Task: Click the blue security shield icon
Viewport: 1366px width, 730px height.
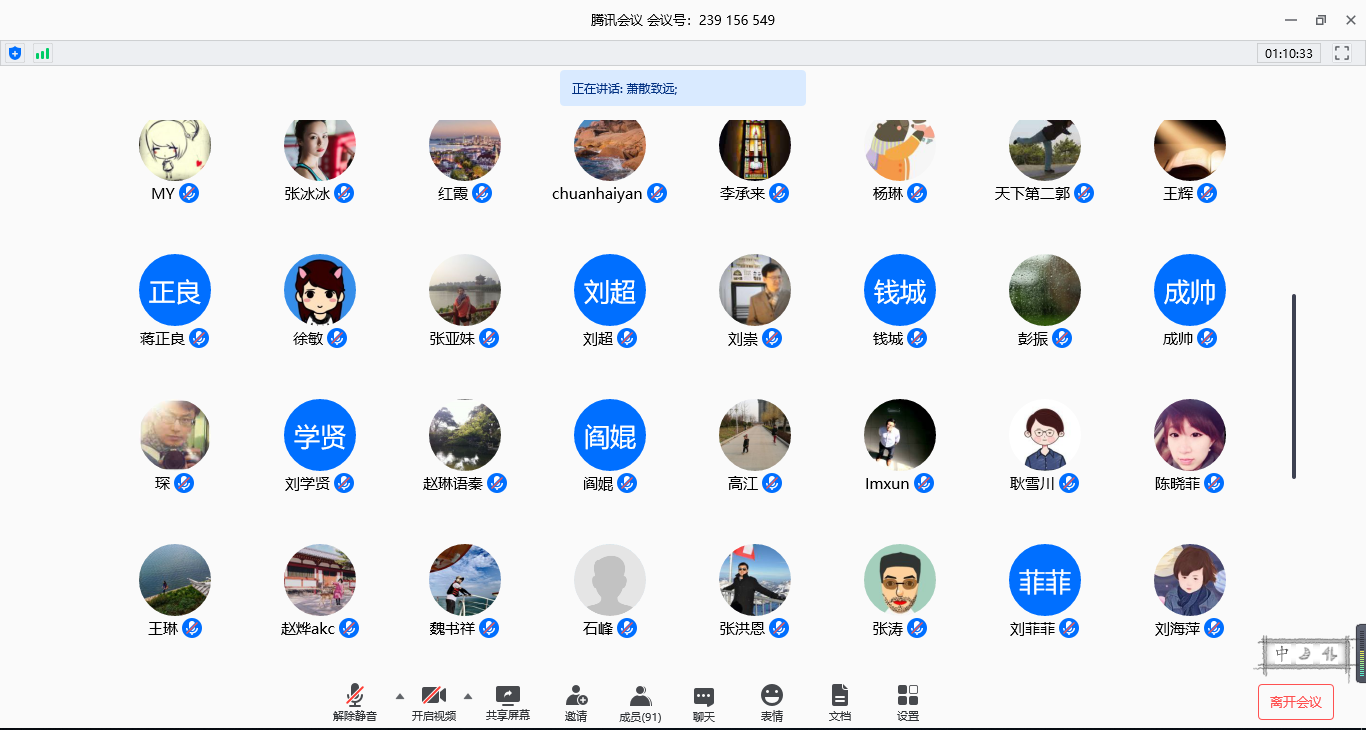Action: point(15,53)
